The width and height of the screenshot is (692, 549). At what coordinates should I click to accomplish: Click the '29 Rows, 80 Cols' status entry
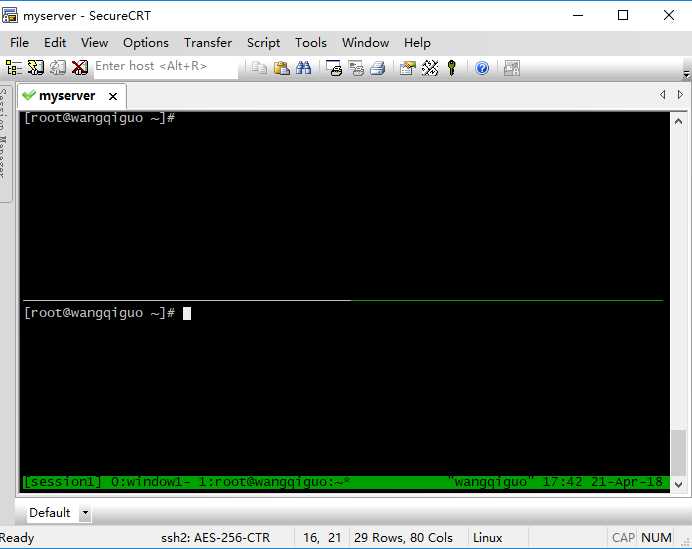tap(403, 538)
